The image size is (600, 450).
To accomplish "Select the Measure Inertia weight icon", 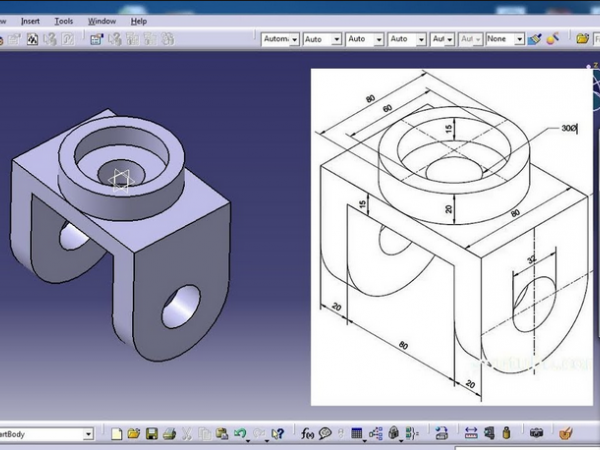I will [x=506, y=434].
